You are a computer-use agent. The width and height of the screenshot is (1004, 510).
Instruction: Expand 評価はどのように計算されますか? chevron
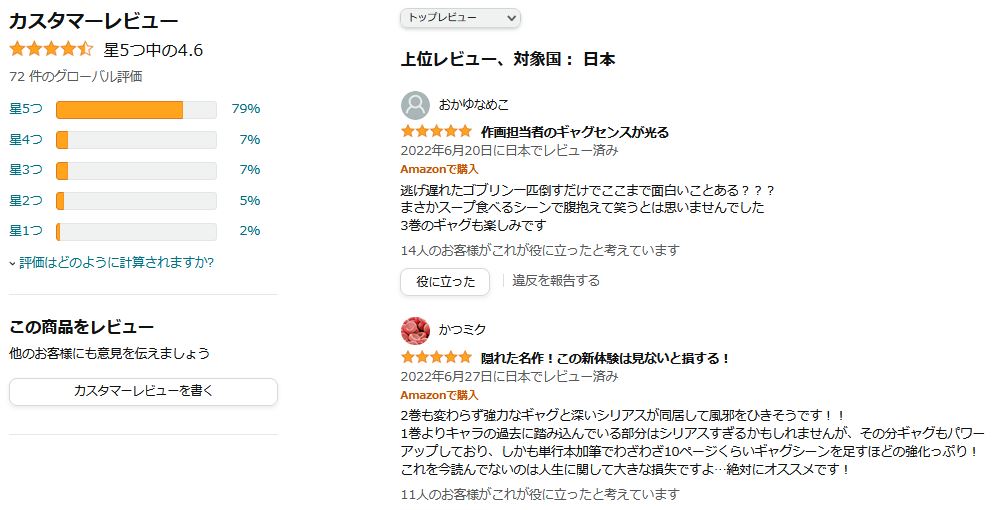pyautogui.click(x=12, y=263)
